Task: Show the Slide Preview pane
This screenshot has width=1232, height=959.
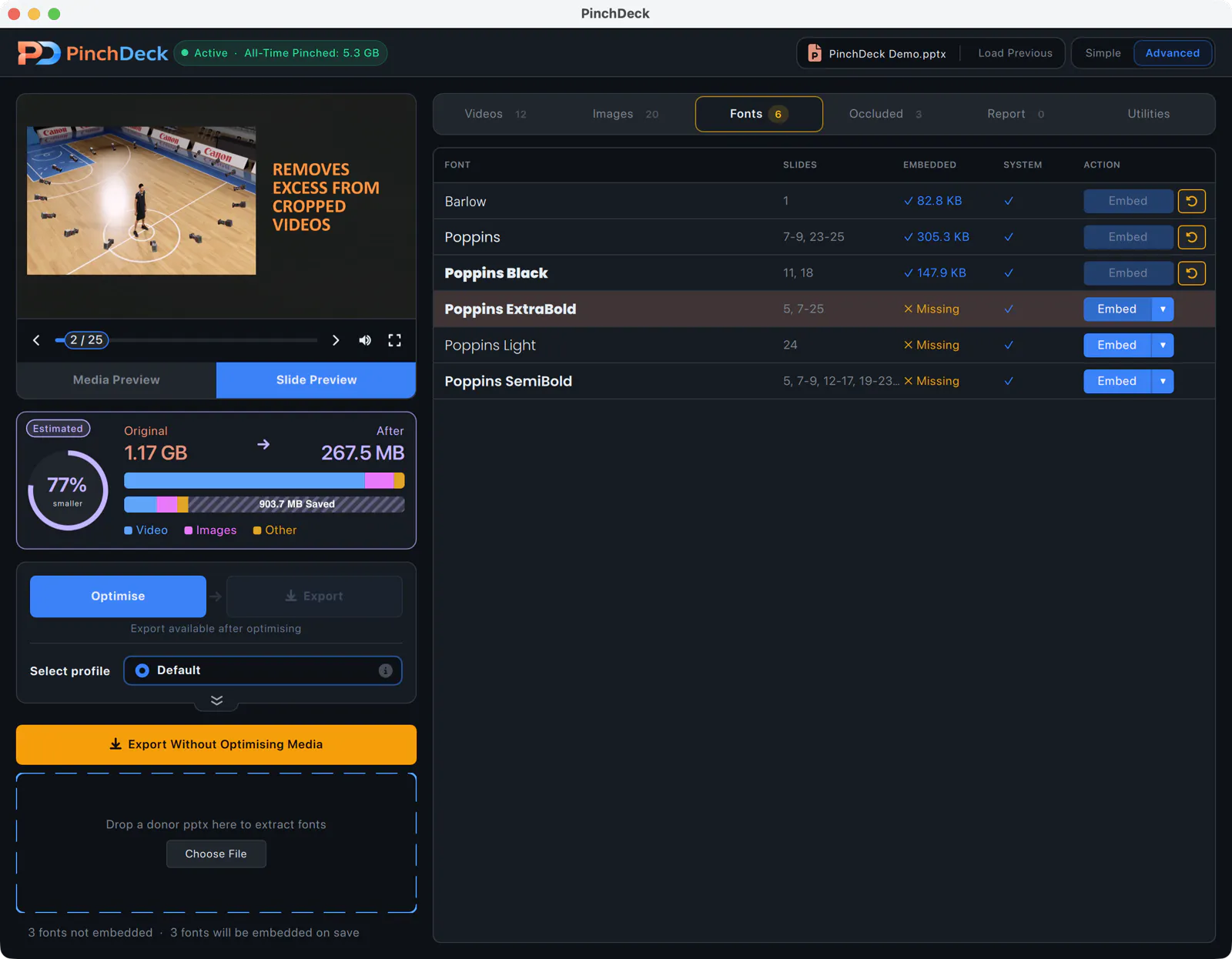Action: coord(316,380)
